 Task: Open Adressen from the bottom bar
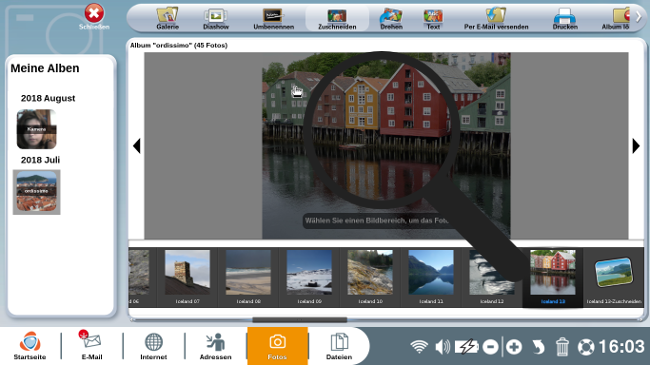point(216,346)
